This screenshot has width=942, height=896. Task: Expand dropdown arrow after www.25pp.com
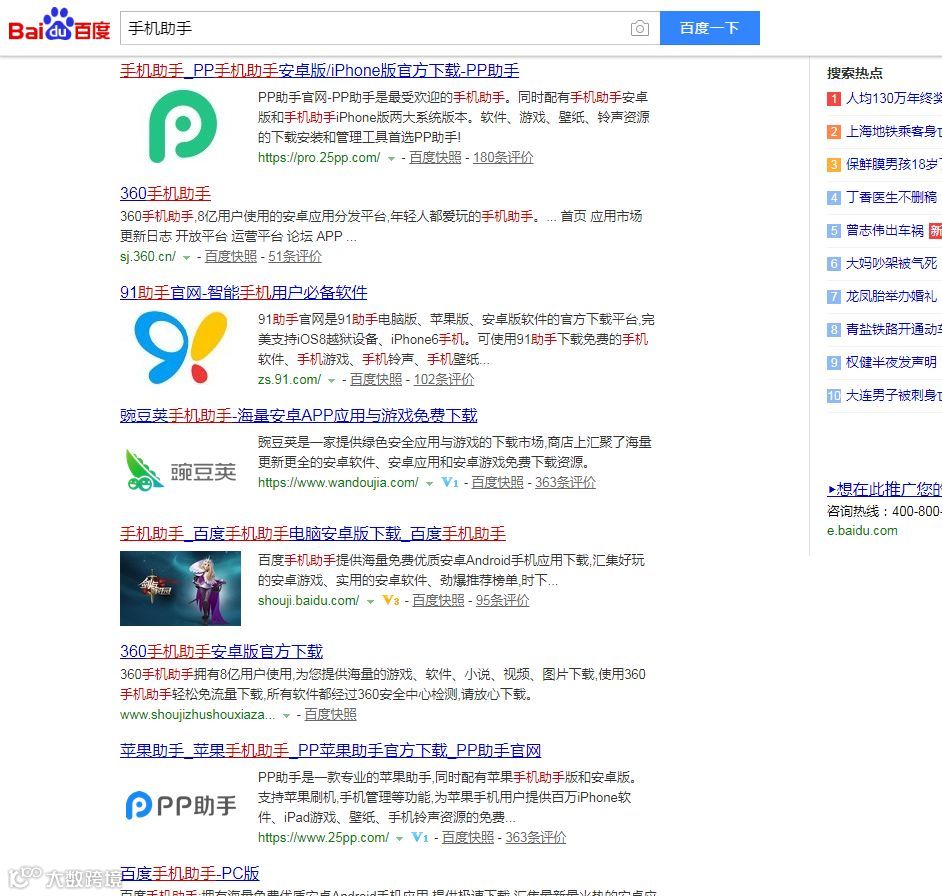(x=400, y=839)
